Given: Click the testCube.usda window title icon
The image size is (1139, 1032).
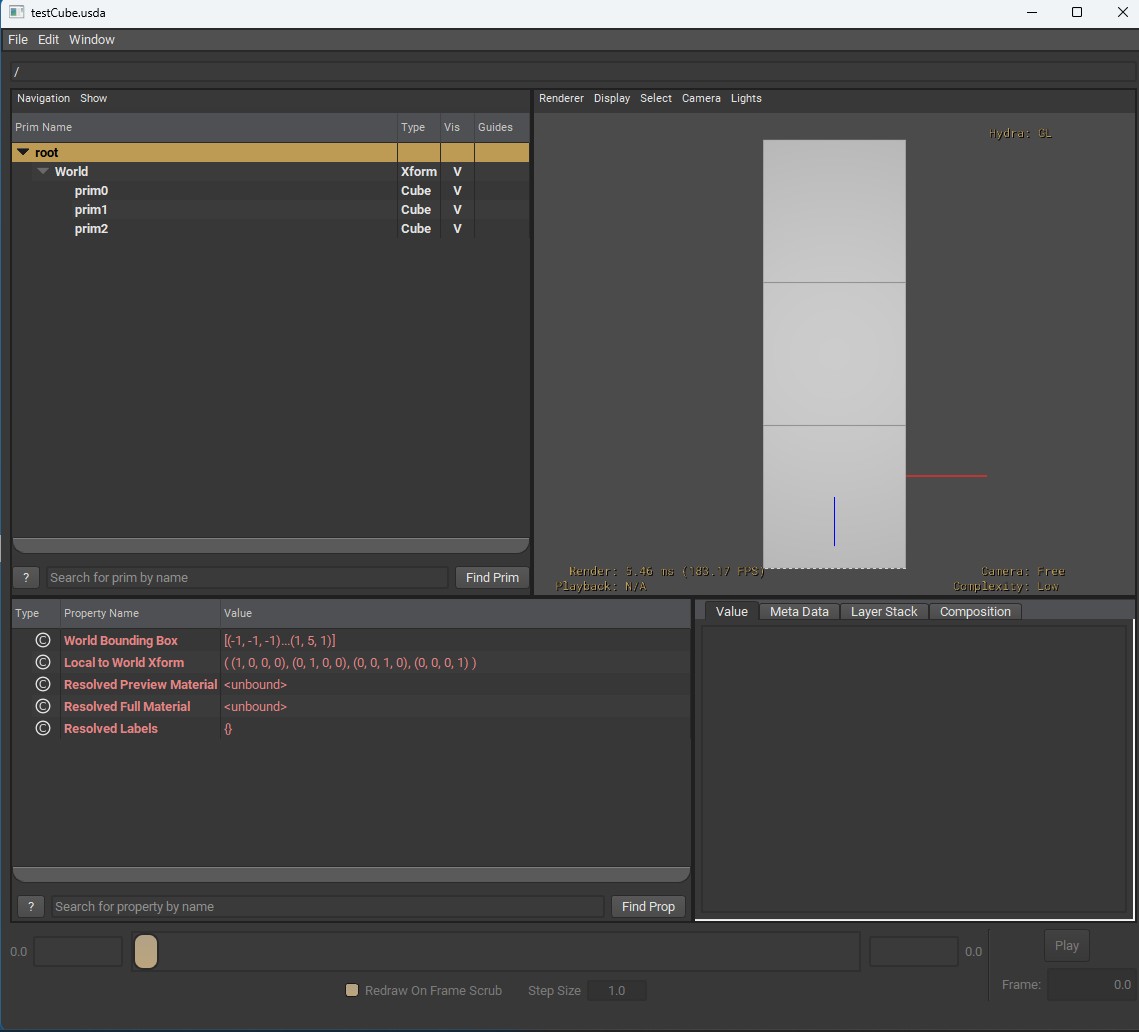Looking at the screenshot, I should point(16,12).
